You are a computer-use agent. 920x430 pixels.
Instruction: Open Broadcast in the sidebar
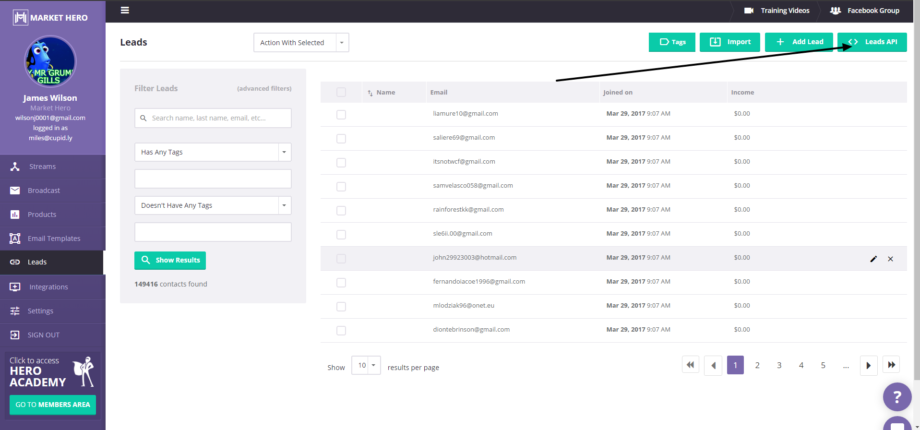tap(44, 190)
